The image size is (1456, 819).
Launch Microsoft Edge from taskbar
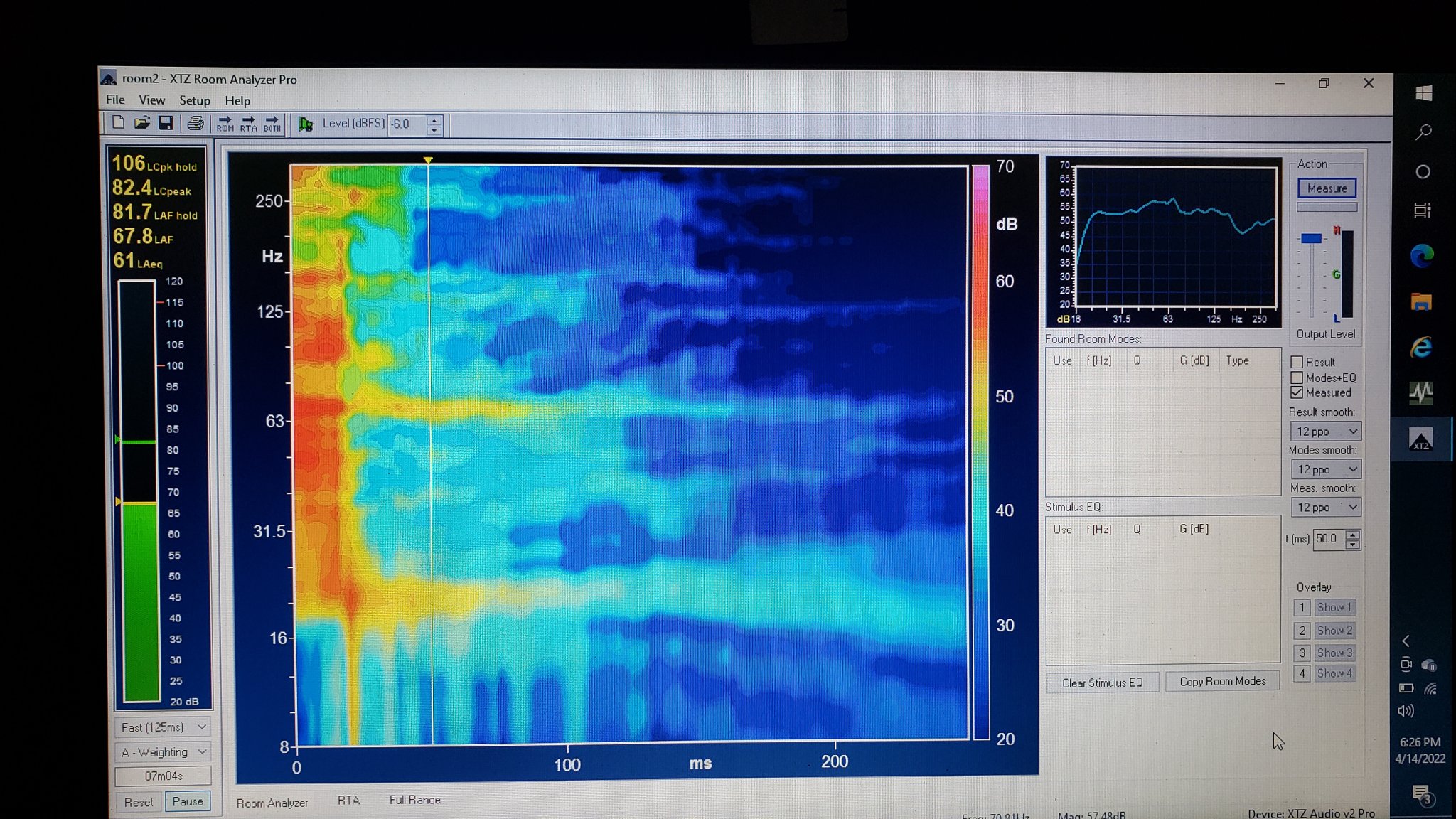[x=1422, y=256]
